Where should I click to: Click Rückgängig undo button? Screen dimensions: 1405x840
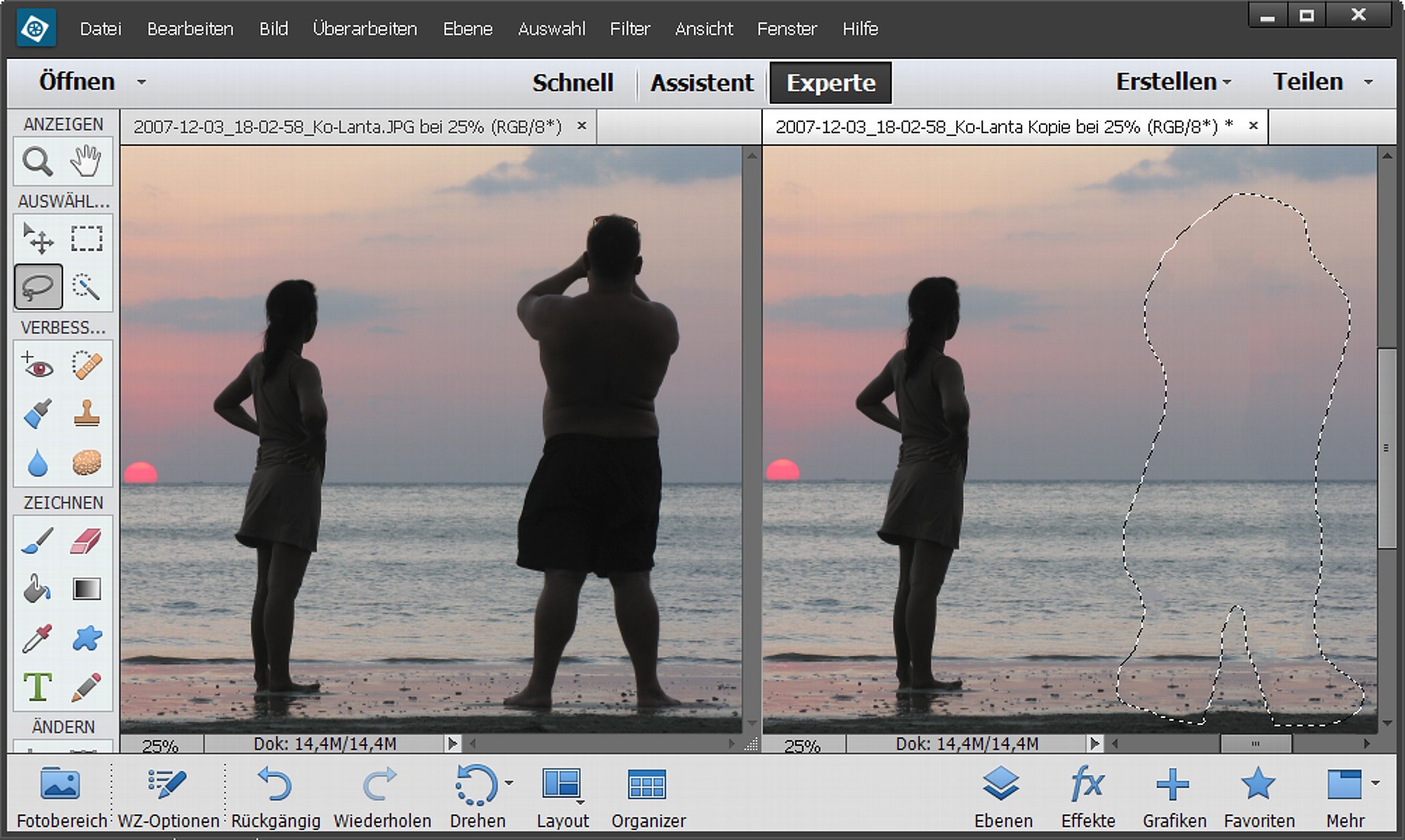[275, 797]
